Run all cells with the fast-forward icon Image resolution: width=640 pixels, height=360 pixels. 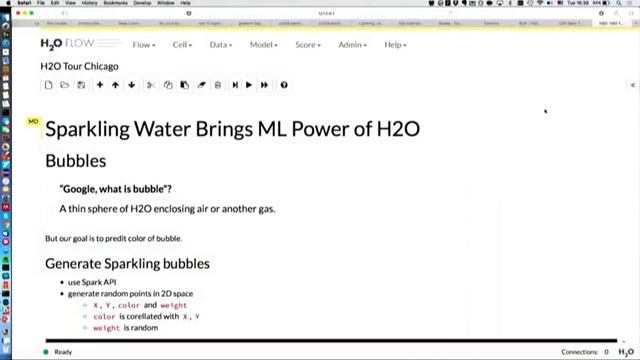coord(264,85)
